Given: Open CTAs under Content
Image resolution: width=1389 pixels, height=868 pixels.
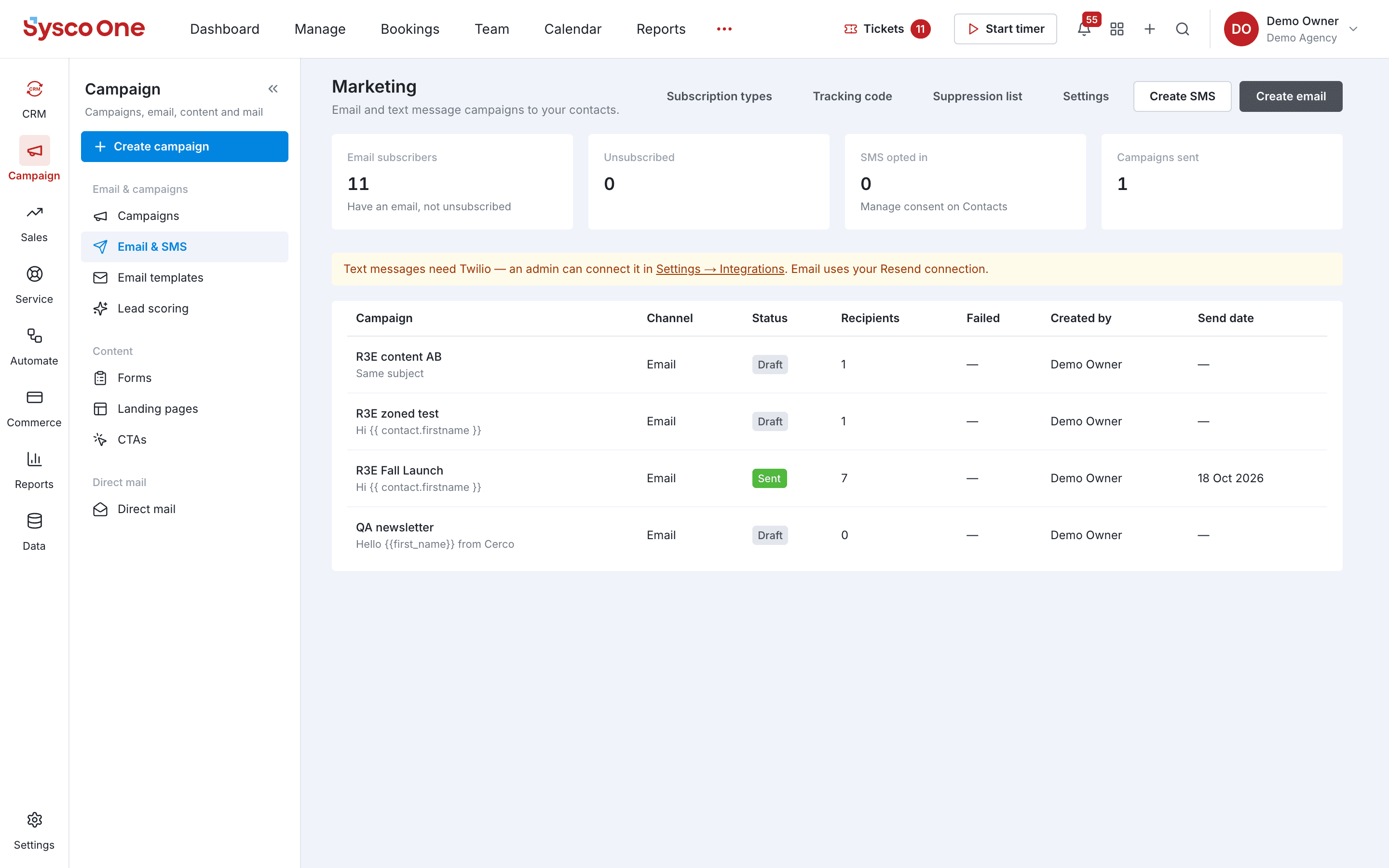Looking at the screenshot, I should pos(184,440).
